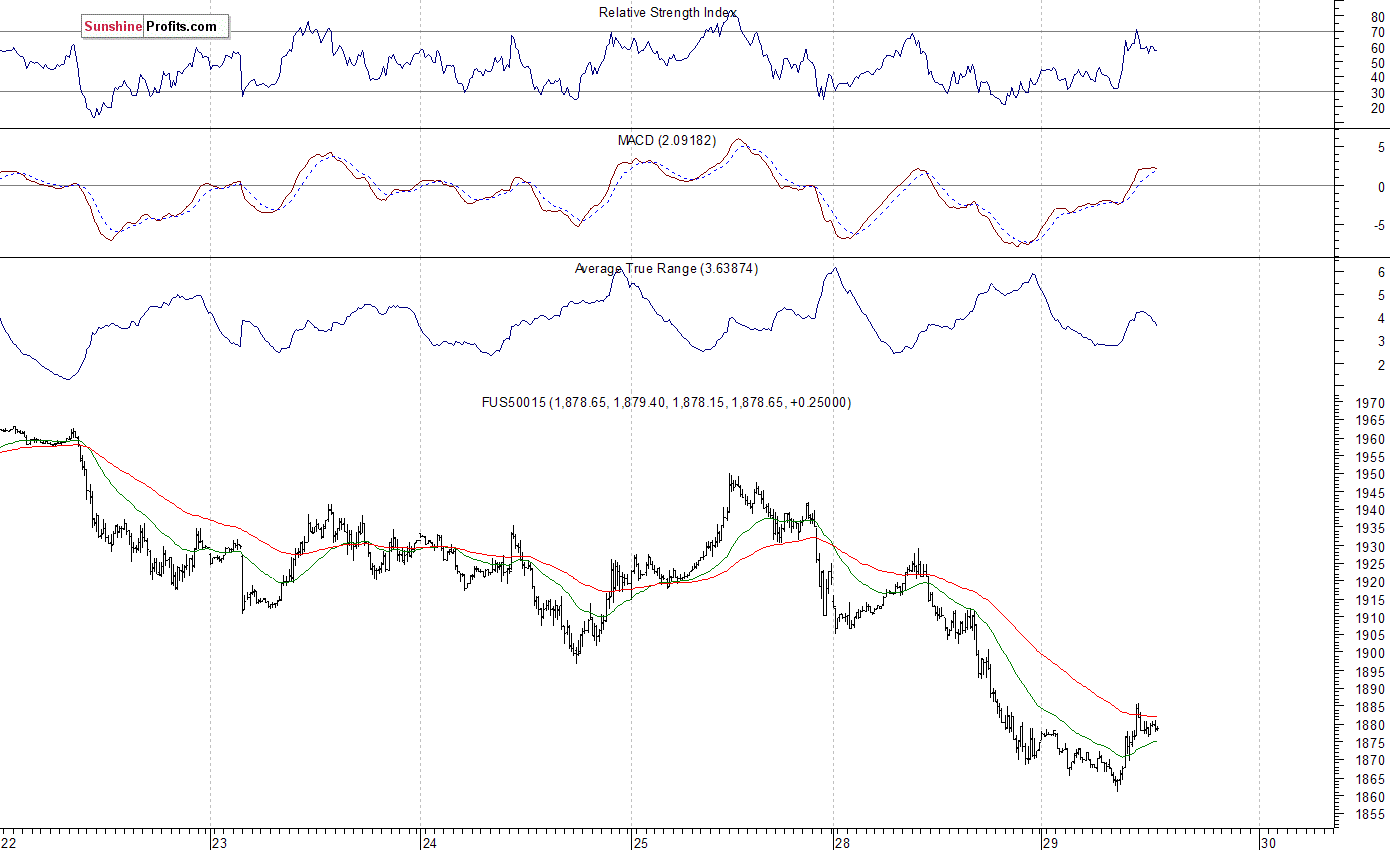Screen dimensions: 1390x850
Task: Click the RSI axis value 70
Action: pos(1377,32)
